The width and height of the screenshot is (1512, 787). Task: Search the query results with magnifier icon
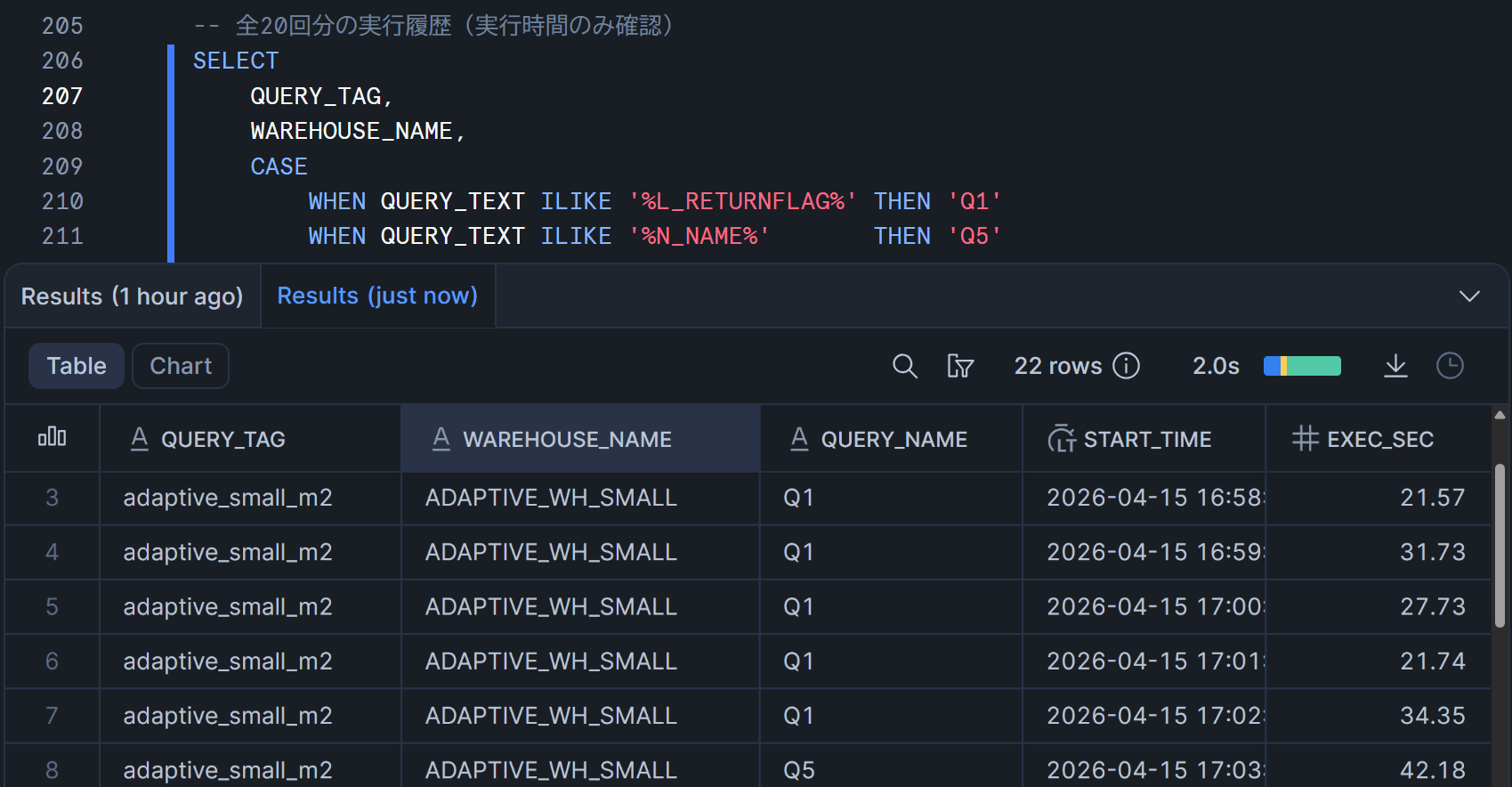coord(904,366)
